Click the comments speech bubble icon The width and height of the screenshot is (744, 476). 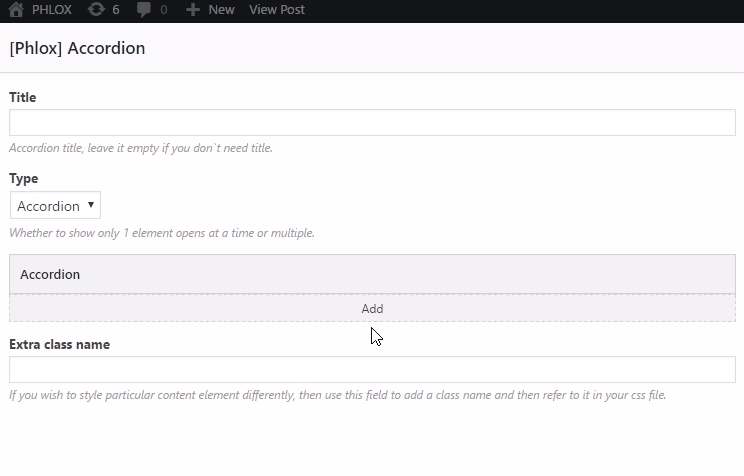click(144, 9)
